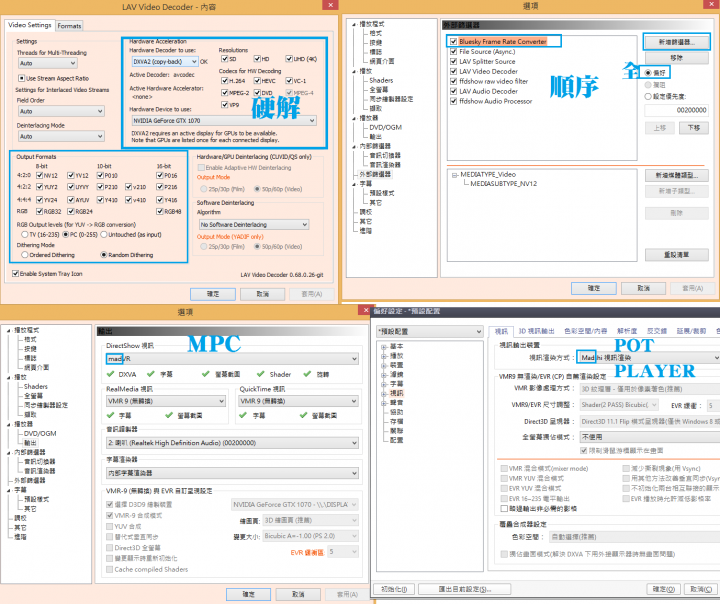Open the PotPlayer preset configuration dropdown
The width and height of the screenshot is (720, 604).
pos(429,331)
